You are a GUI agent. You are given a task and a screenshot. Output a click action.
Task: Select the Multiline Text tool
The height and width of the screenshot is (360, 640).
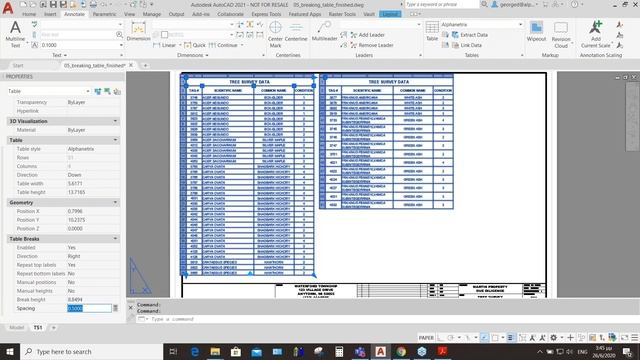15,34
